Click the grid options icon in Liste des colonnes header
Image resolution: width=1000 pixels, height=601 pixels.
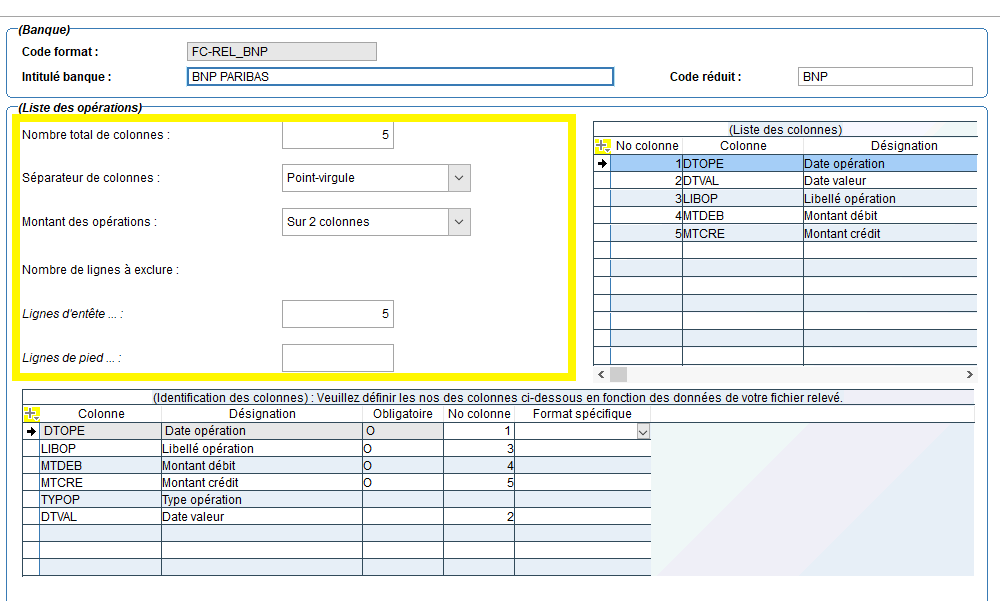(x=602, y=145)
